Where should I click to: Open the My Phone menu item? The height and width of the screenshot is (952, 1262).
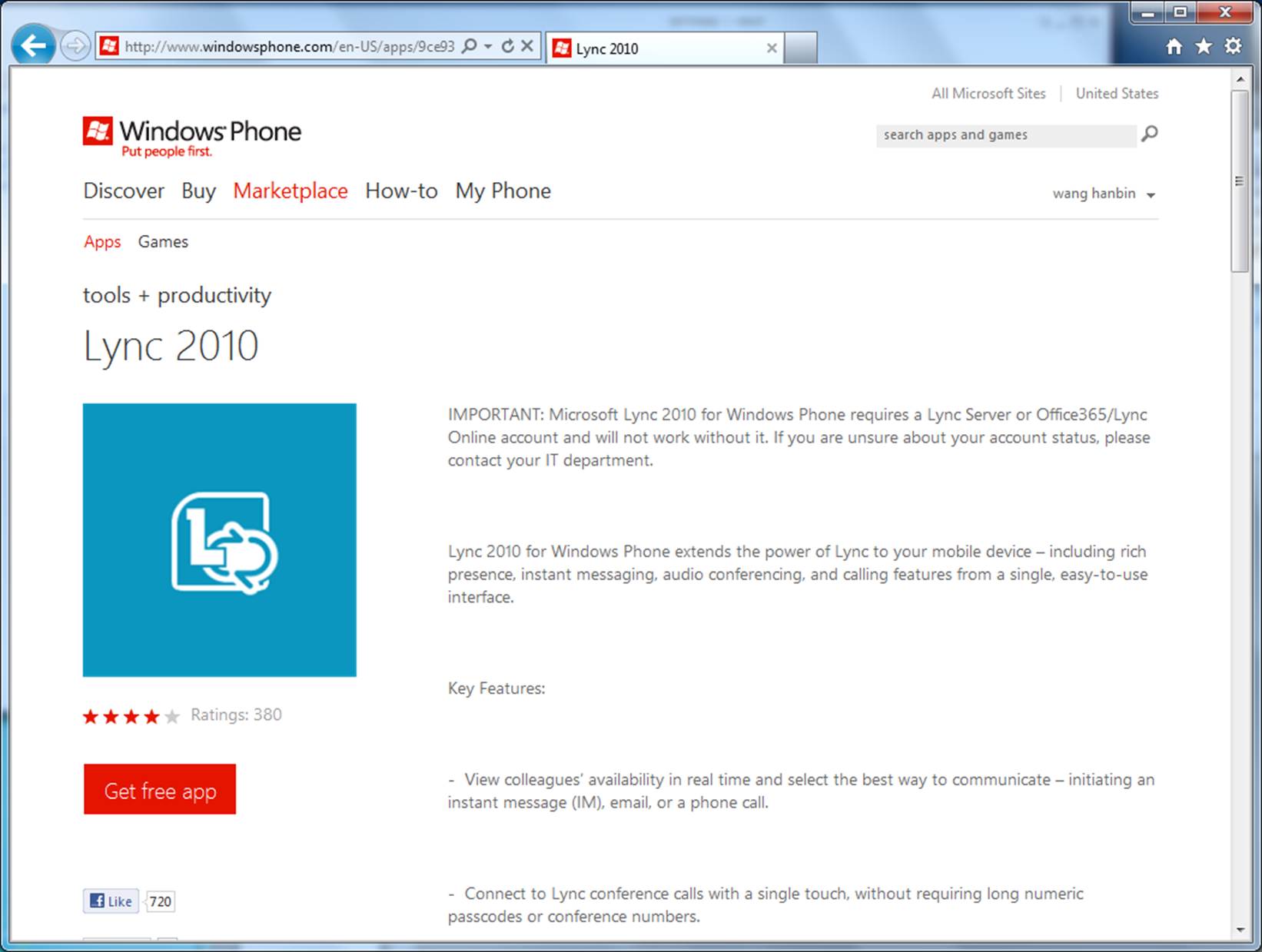coord(503,191)
